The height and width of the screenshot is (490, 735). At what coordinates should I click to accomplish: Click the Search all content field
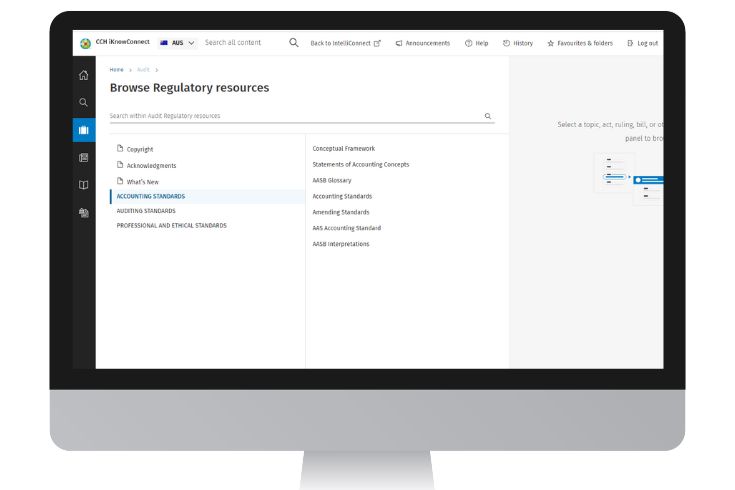click(240, 43)
